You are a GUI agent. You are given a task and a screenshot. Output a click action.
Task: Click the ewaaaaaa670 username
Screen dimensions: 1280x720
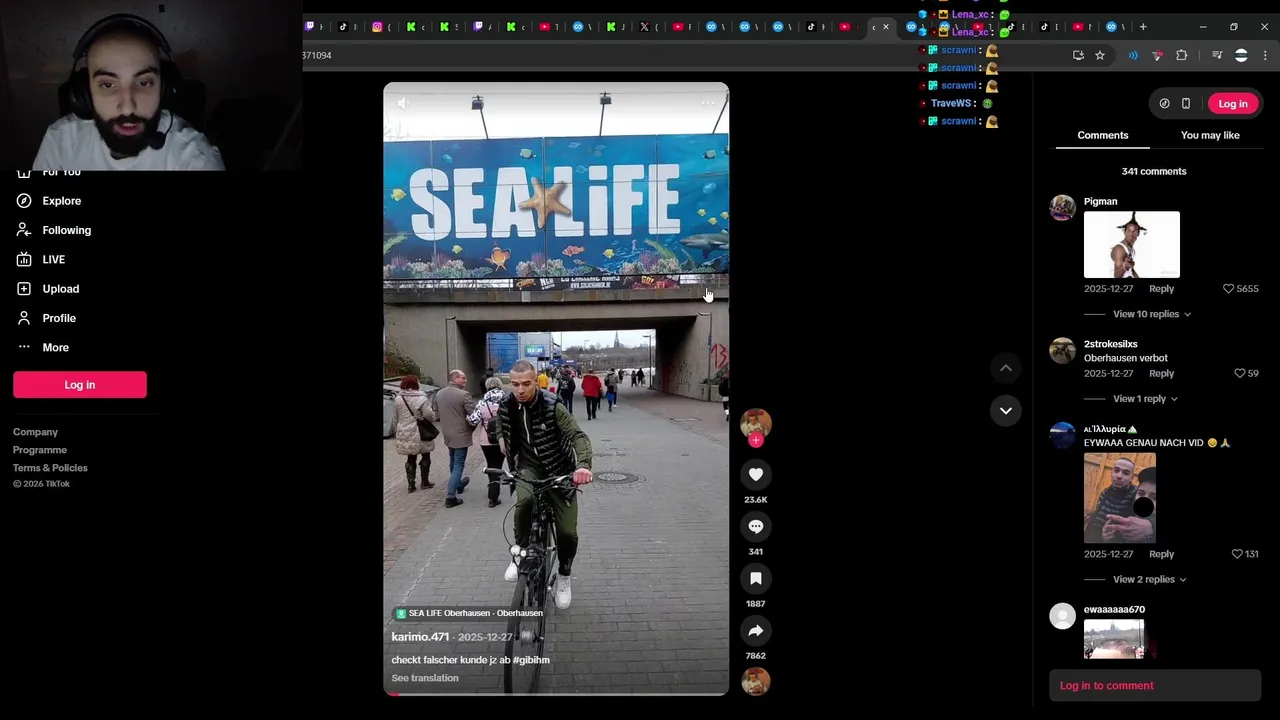point(1114,610)
